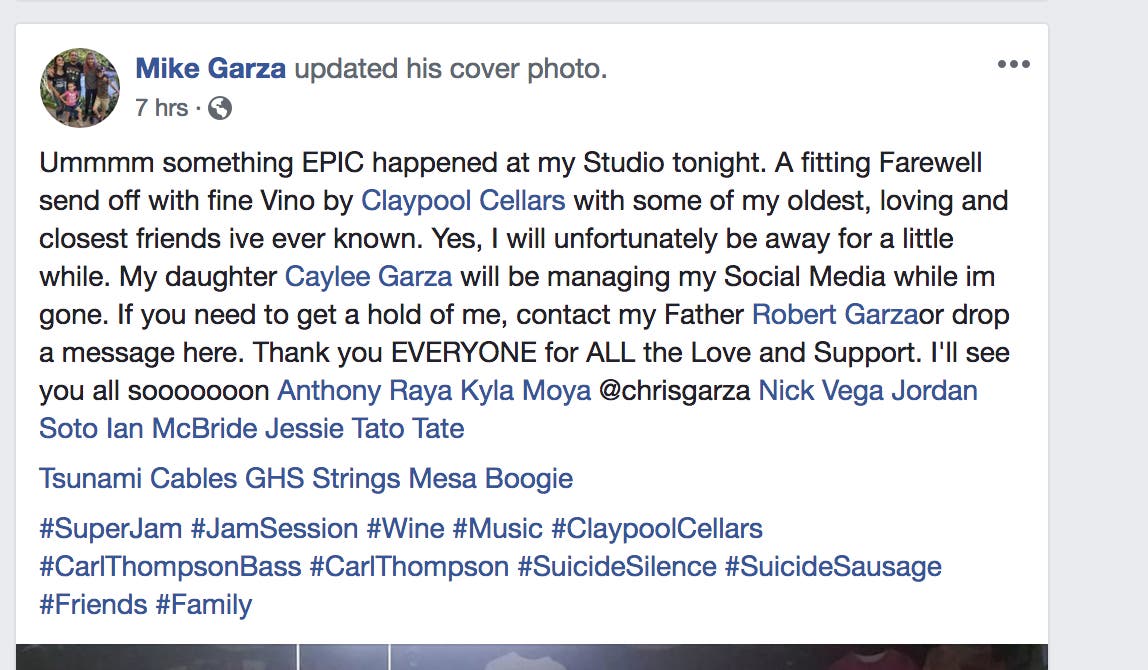The width and height of the screenshot is (1148, 670).
Task: Go to the Mesa Boogie page
Action: 491,478
